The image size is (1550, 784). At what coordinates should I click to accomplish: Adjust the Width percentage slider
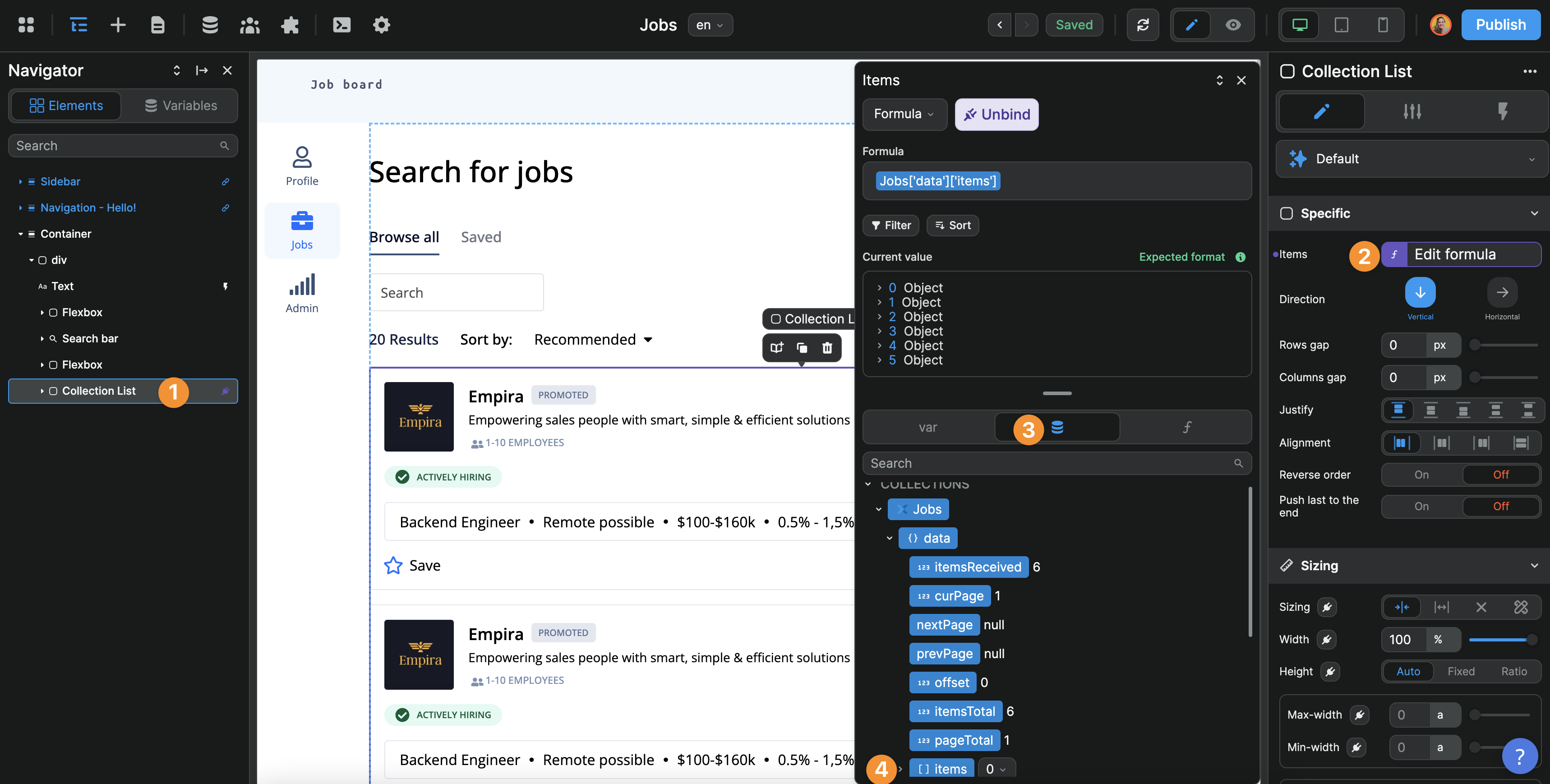(x=1501, y=640)
